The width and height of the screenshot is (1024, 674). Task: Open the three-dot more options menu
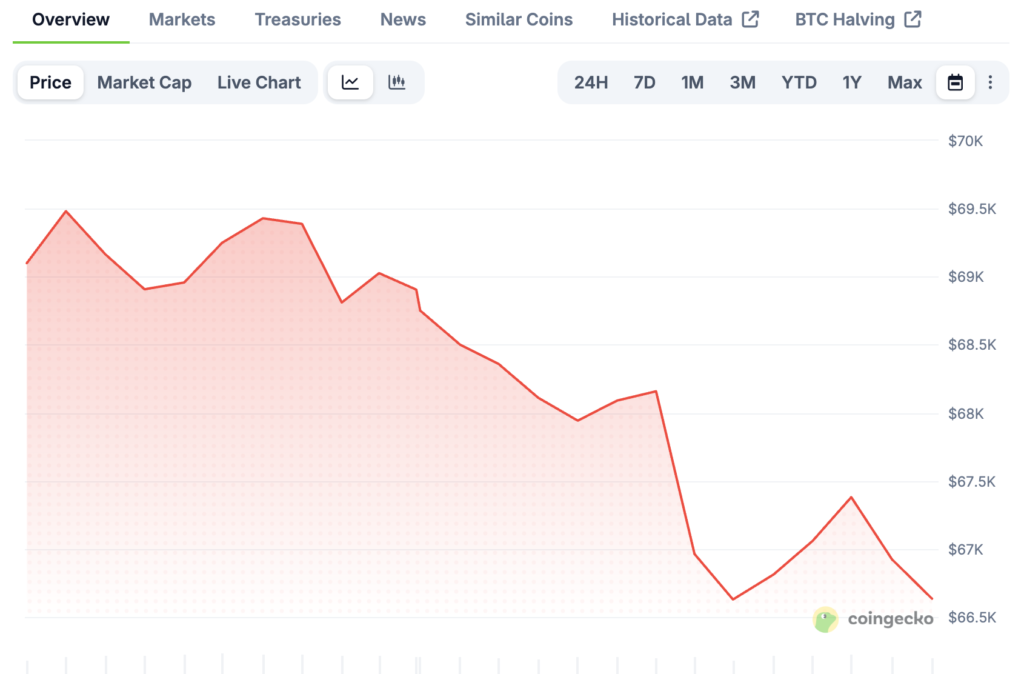(x=990, y=83)
